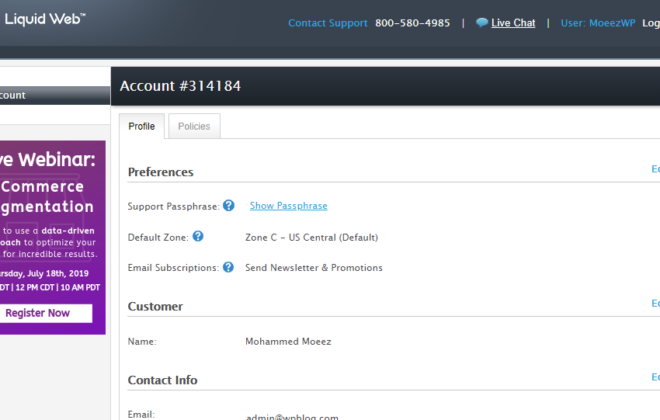Select Send Newsletter & Promotions text
Image resolution: width=660 pixels, height=420 pixels.
coord(314,268)
